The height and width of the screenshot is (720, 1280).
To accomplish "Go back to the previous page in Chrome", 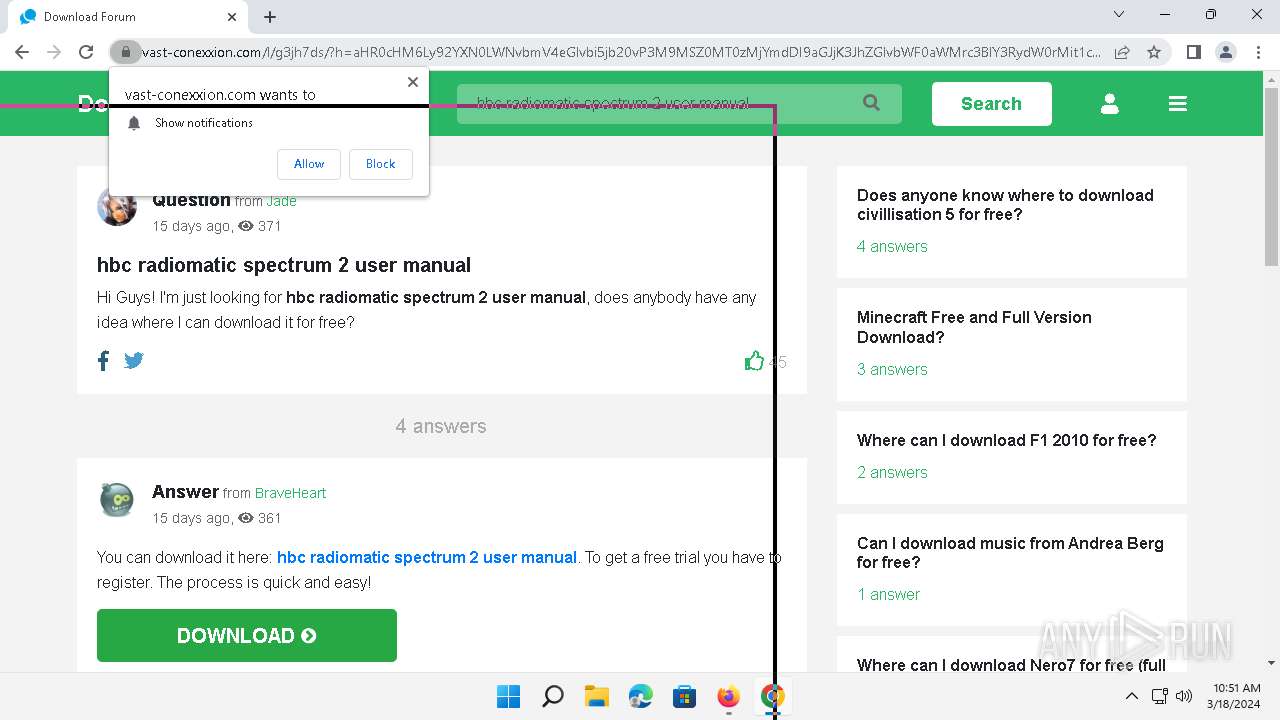I will (x=22, y=52).
